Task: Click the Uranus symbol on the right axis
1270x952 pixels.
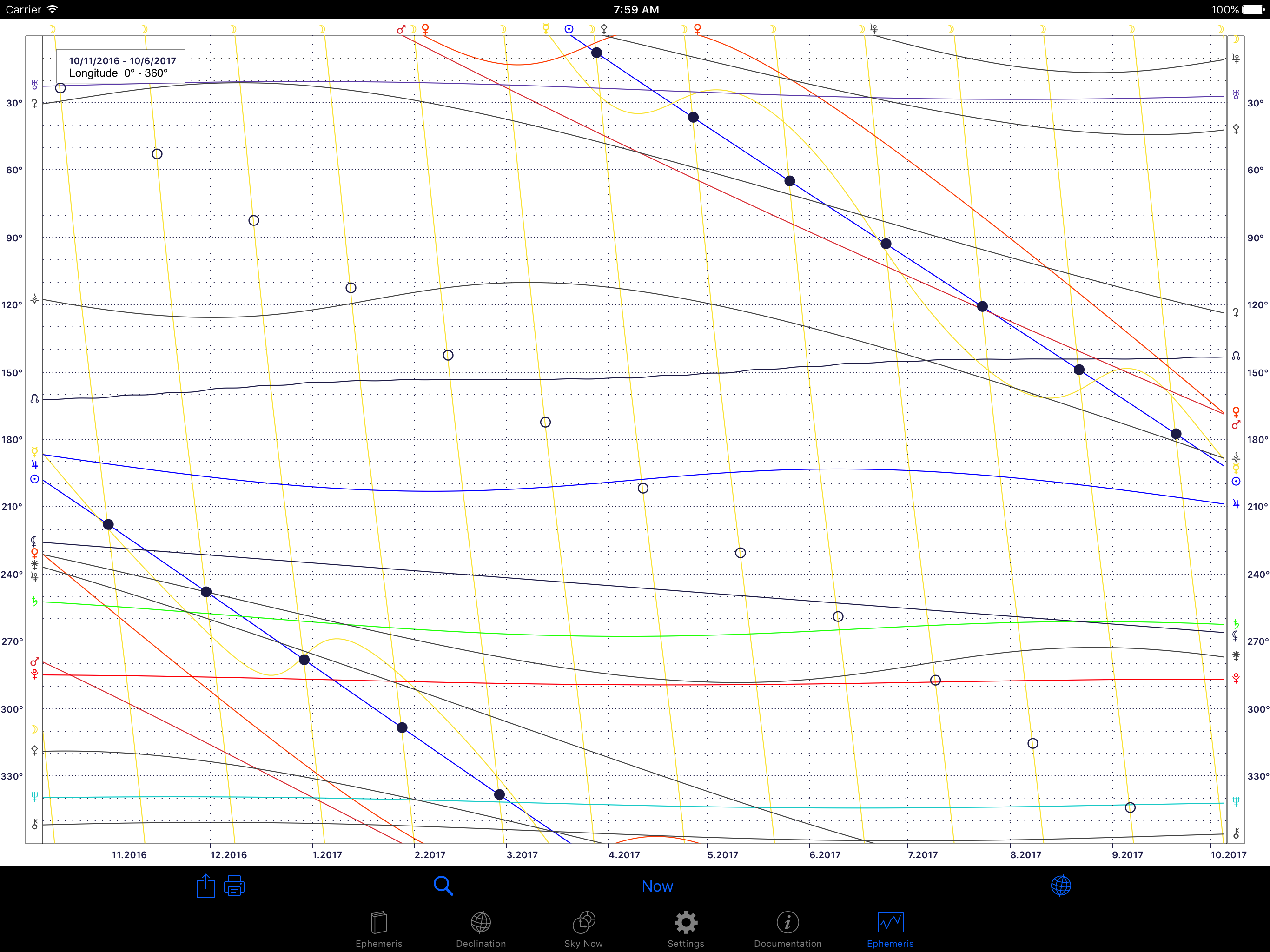Action: tap(1236, 94)
